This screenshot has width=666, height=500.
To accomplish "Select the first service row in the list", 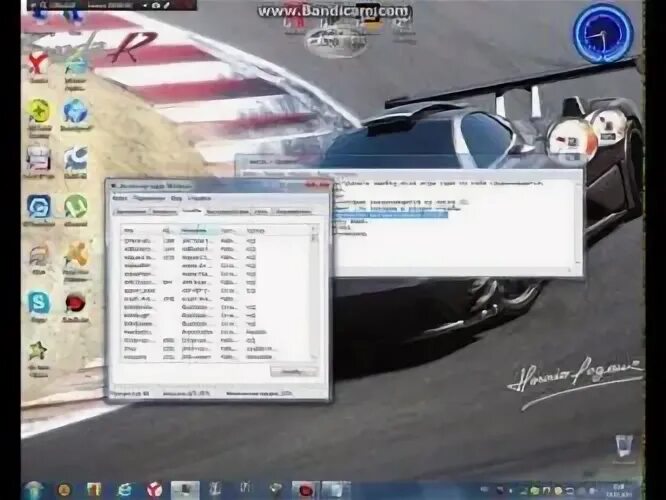I will tap(216, 241).
